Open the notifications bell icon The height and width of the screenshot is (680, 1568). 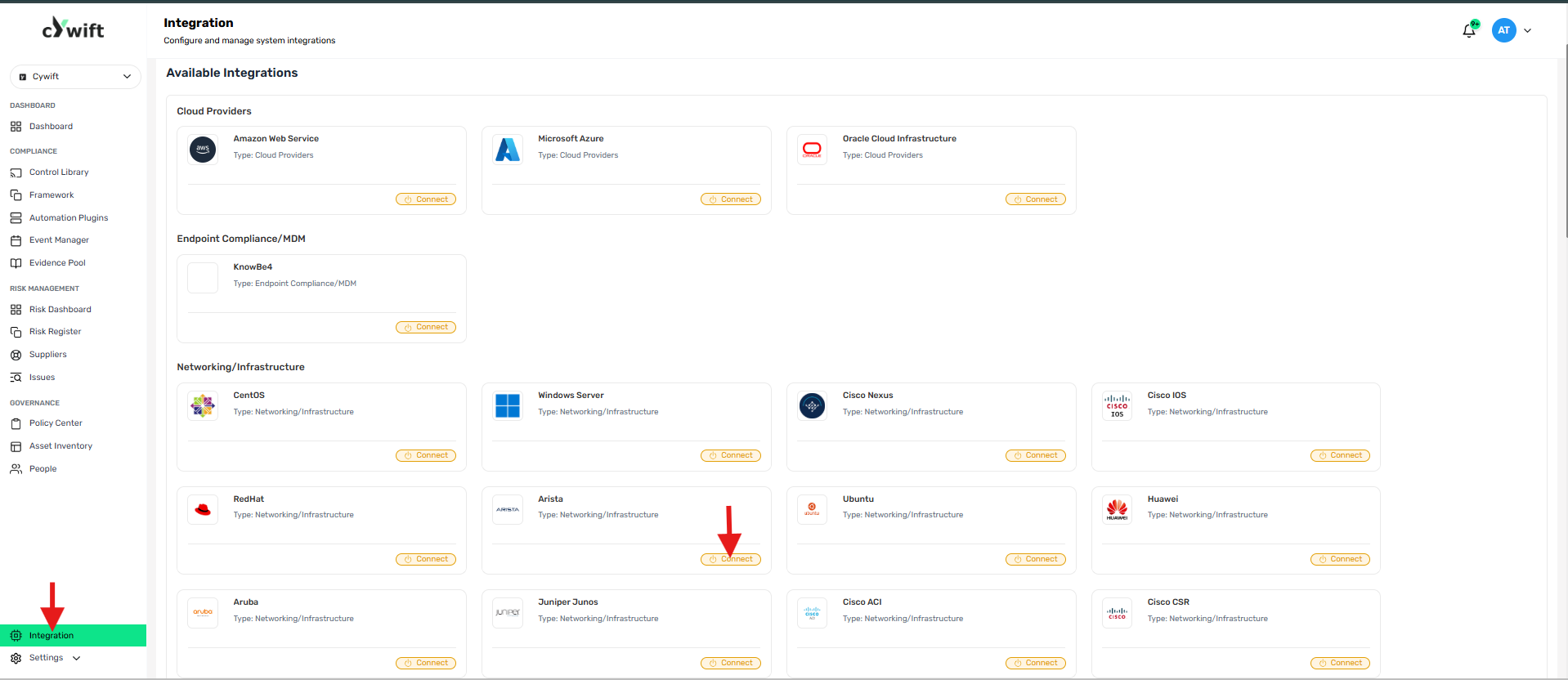pyautogui.click(x=1469, y=30)
